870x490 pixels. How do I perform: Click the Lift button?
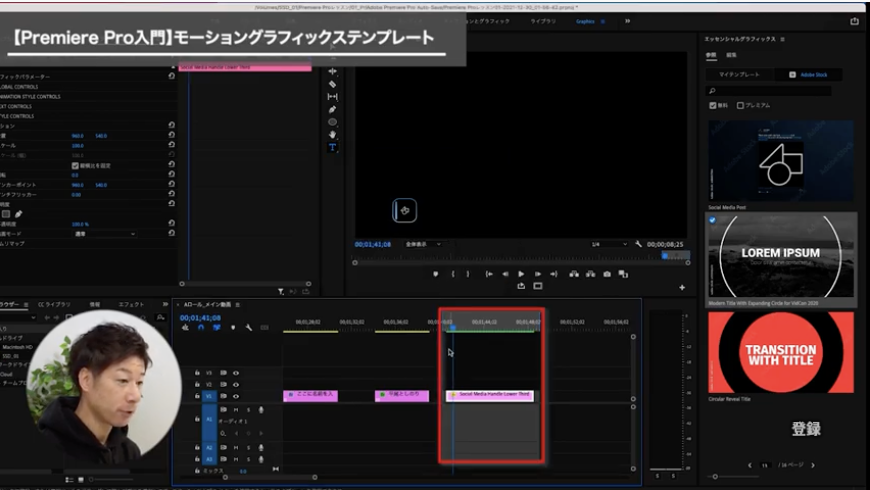tap(574, 274)
